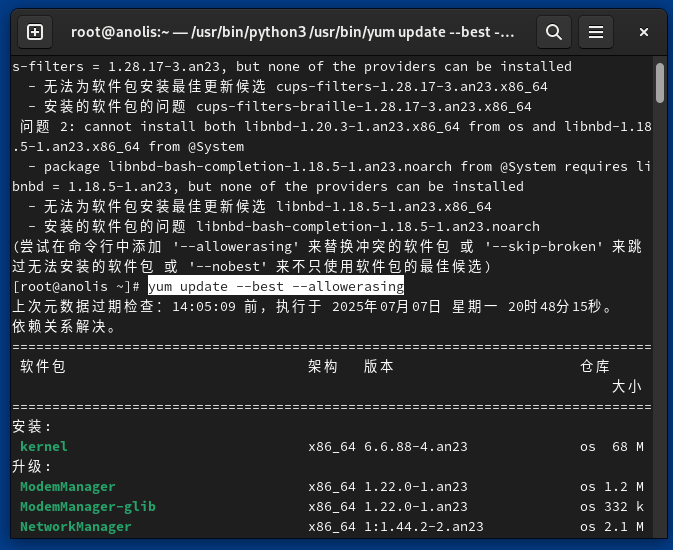Click the search icon in the header bar
The width and height of the screenshot is (673, 550).
point(553,33)
